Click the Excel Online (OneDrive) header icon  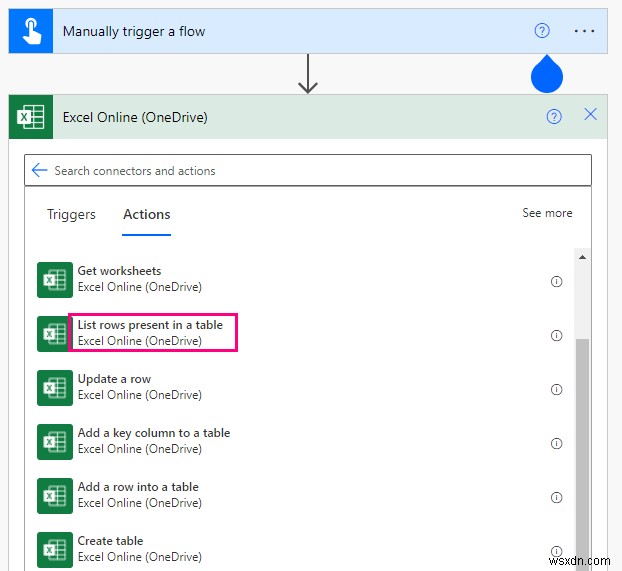coord(31,117)
